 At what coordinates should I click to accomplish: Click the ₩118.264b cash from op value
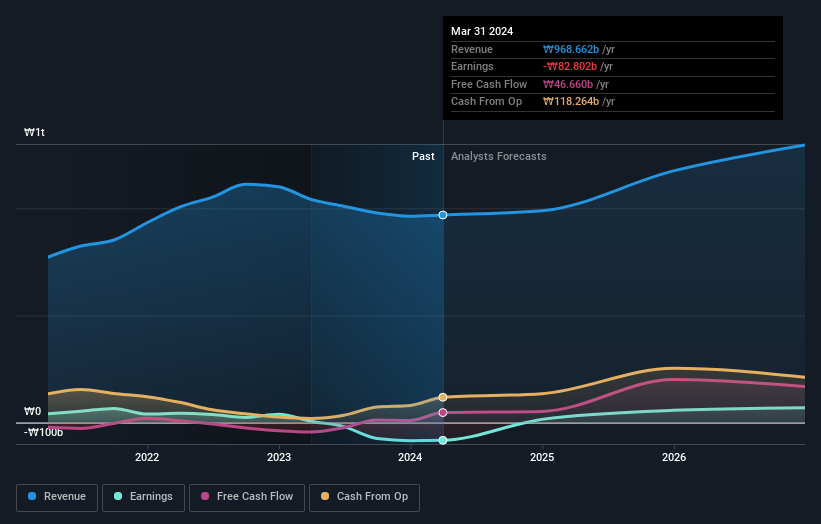(571, 102)
